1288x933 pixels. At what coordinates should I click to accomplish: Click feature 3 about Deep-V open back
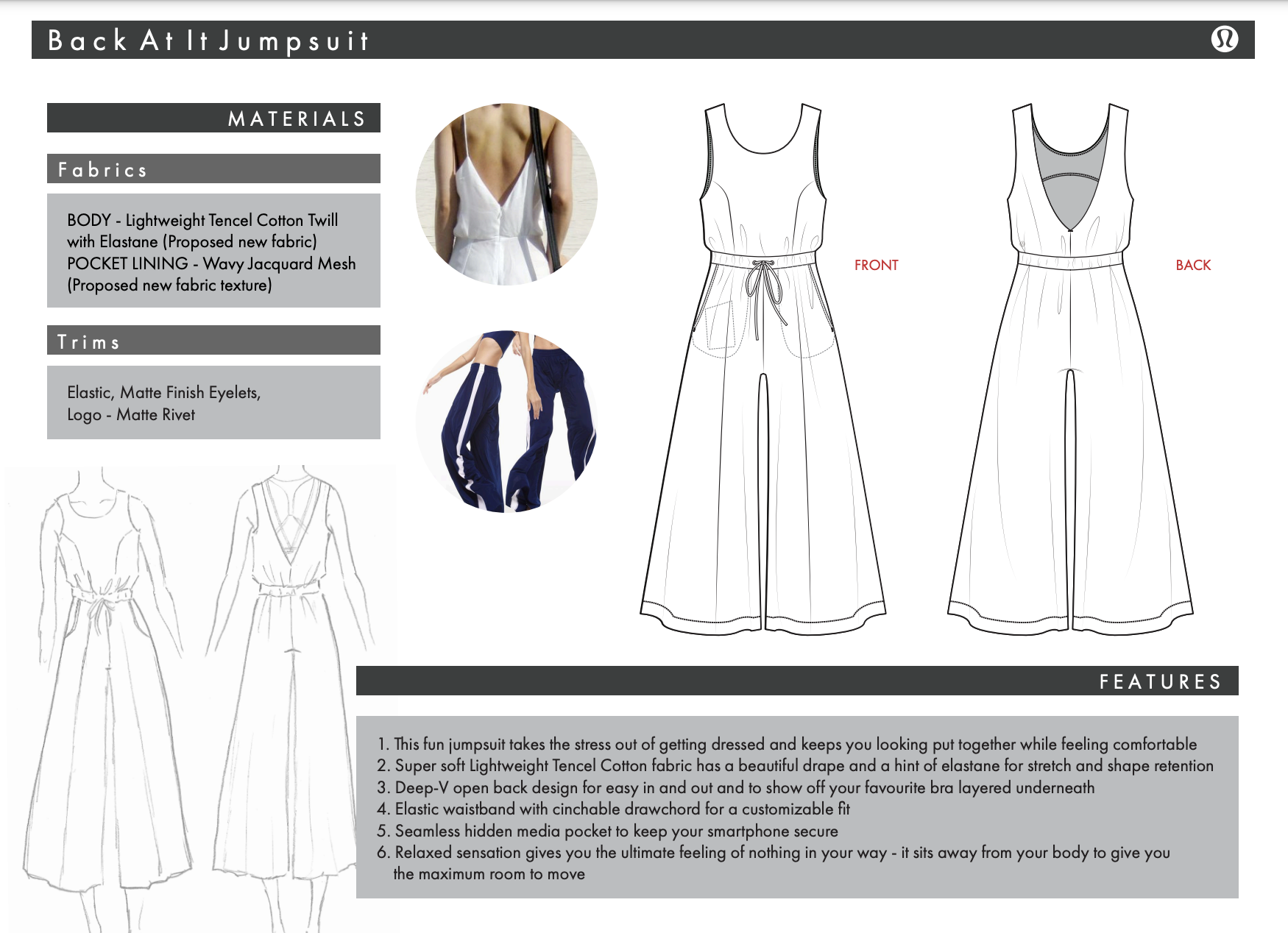735,787
